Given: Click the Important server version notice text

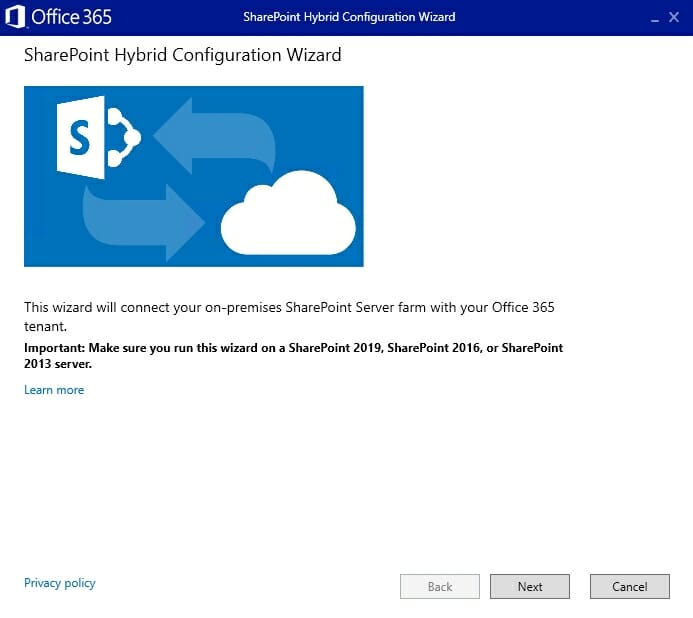Looking at the screenshot, I should [293, 356].
